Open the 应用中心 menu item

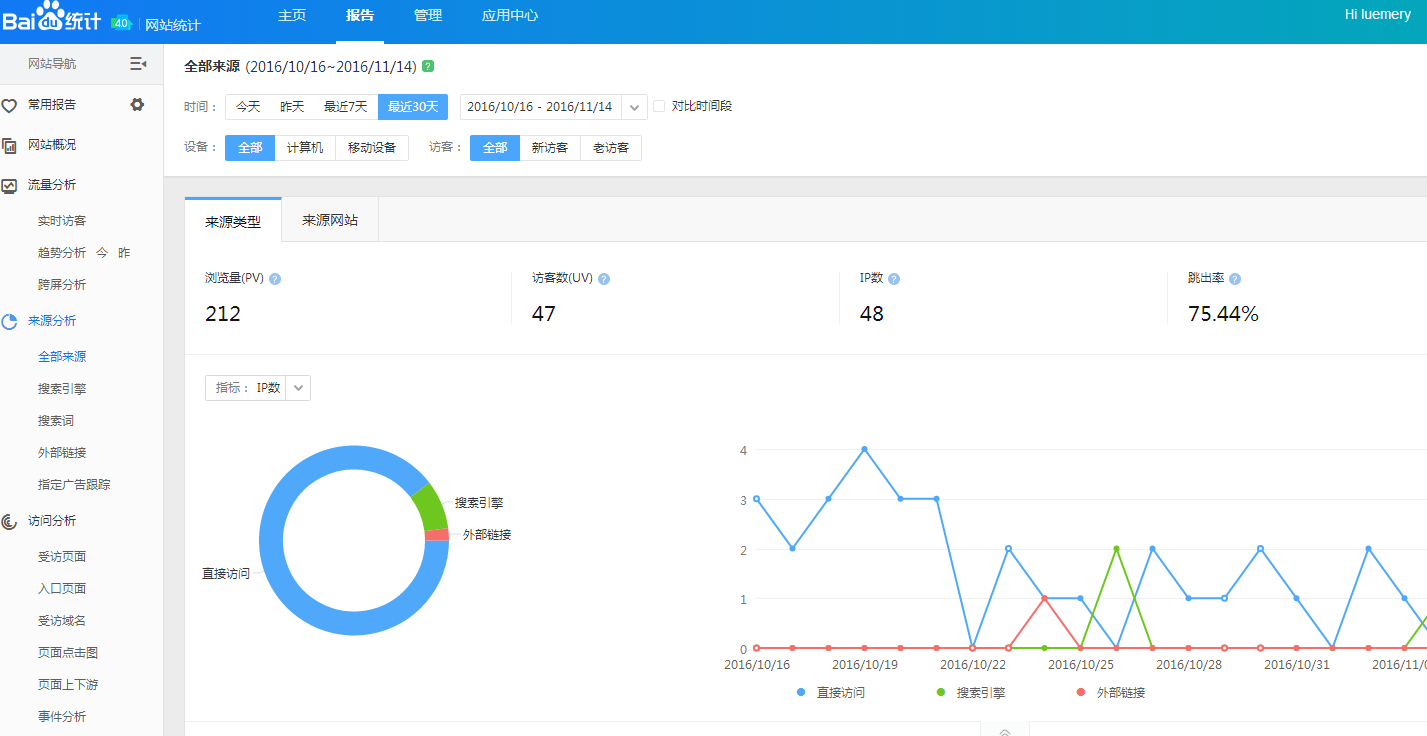pos(510,15)
